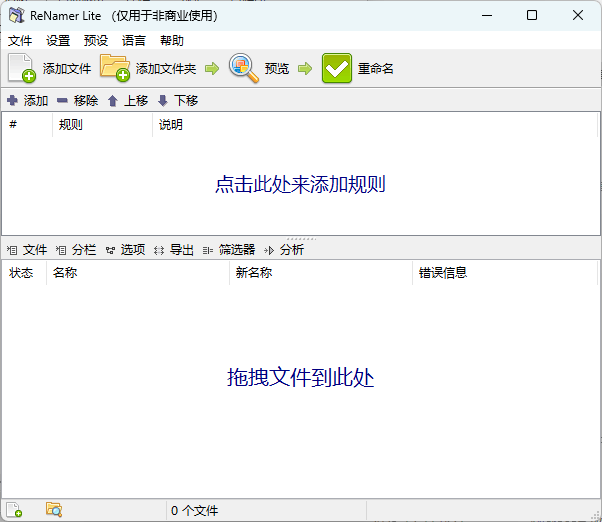Open the 预设 (Presets) menu
The width and height of the screenshot is (602, 522).
click(96, 41)
